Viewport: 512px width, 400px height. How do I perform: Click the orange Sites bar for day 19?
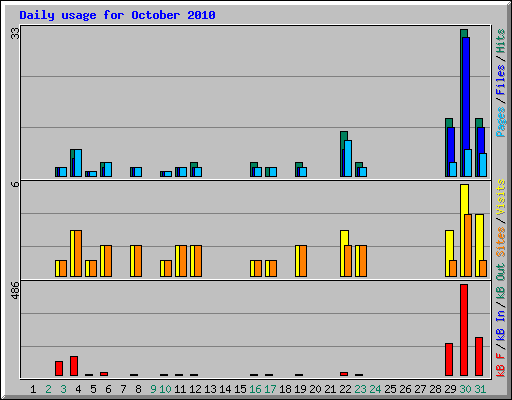coord(303,261)
